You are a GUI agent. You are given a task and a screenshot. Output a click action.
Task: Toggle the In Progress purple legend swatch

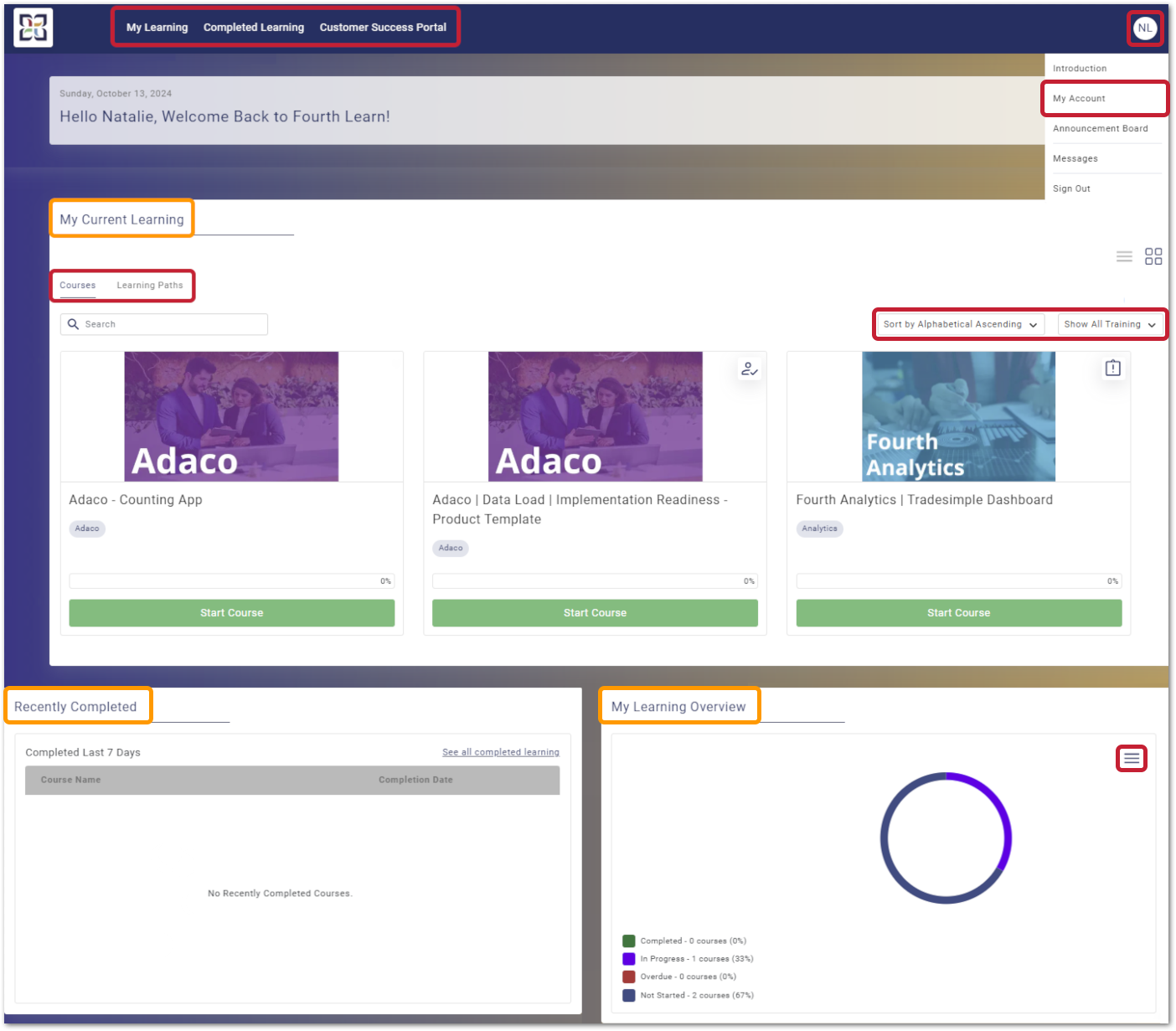629,959
